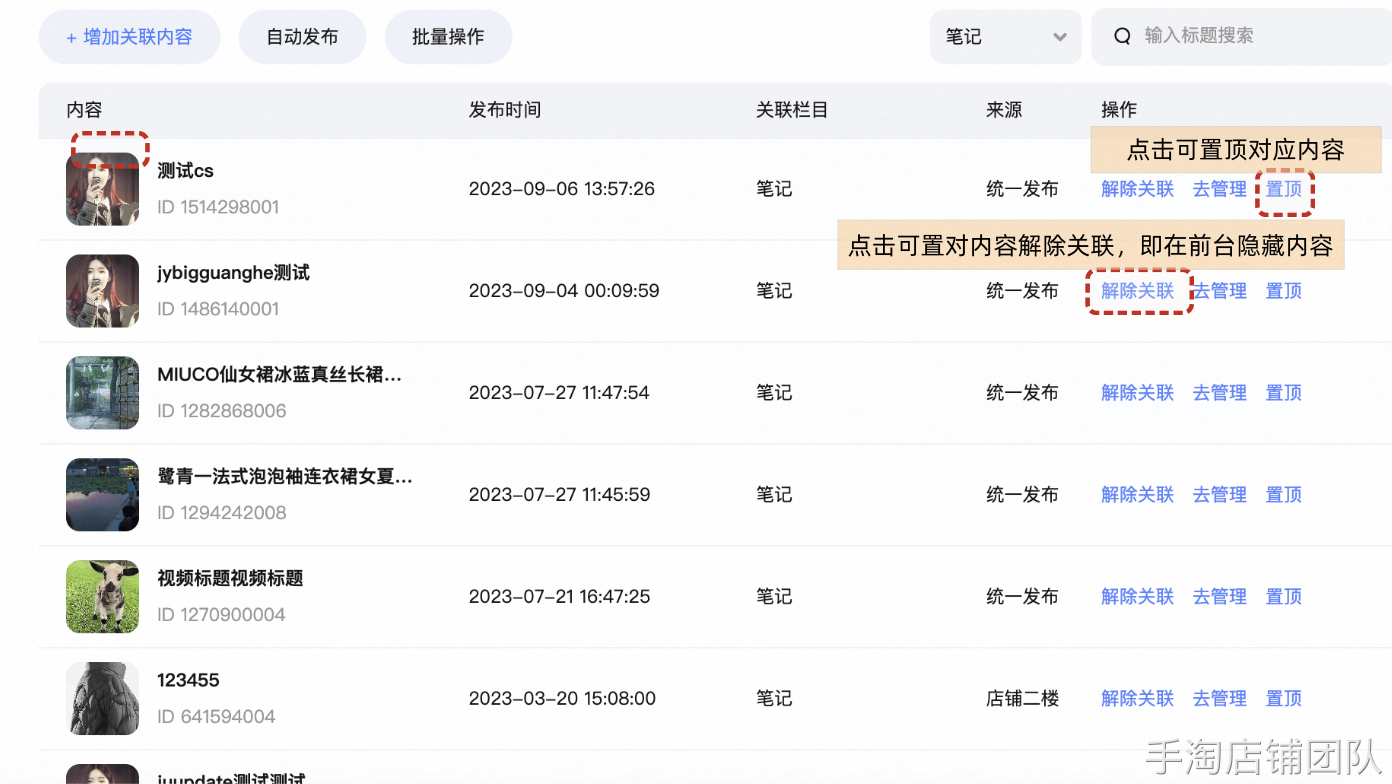The width and height of the screenshot is (1392, 784).
Task: Open 视频标题视频标题 lamb thumbnail
Action: click(x=102, y=597)
